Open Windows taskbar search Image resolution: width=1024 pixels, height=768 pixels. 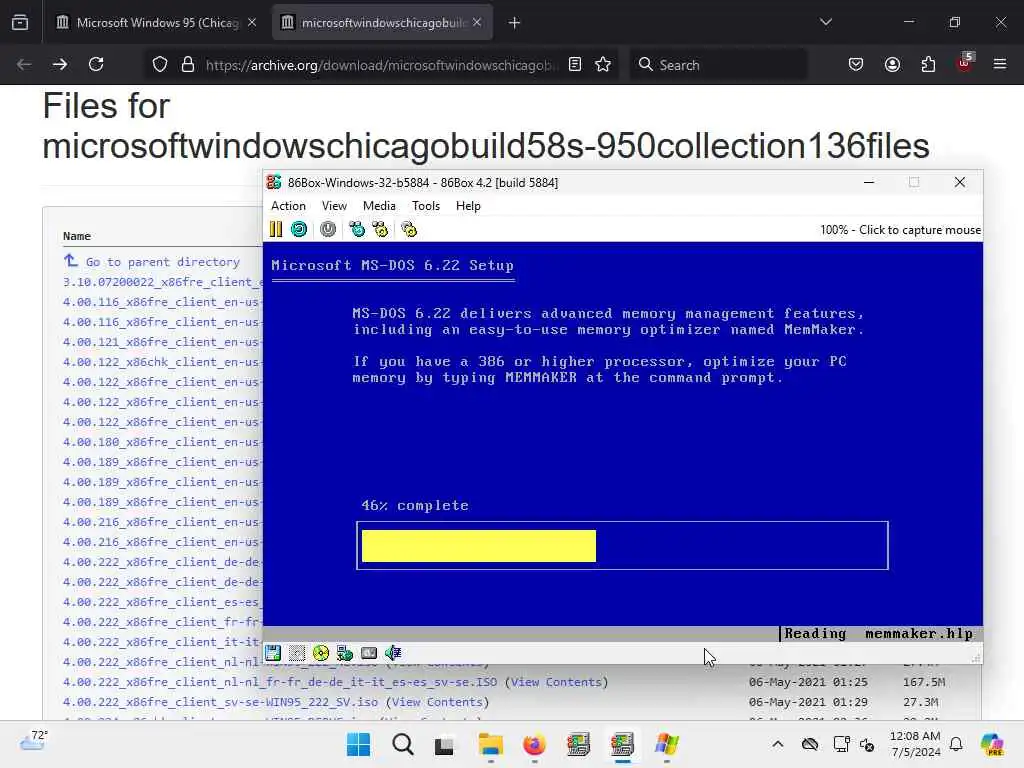[x=403, y=744]
